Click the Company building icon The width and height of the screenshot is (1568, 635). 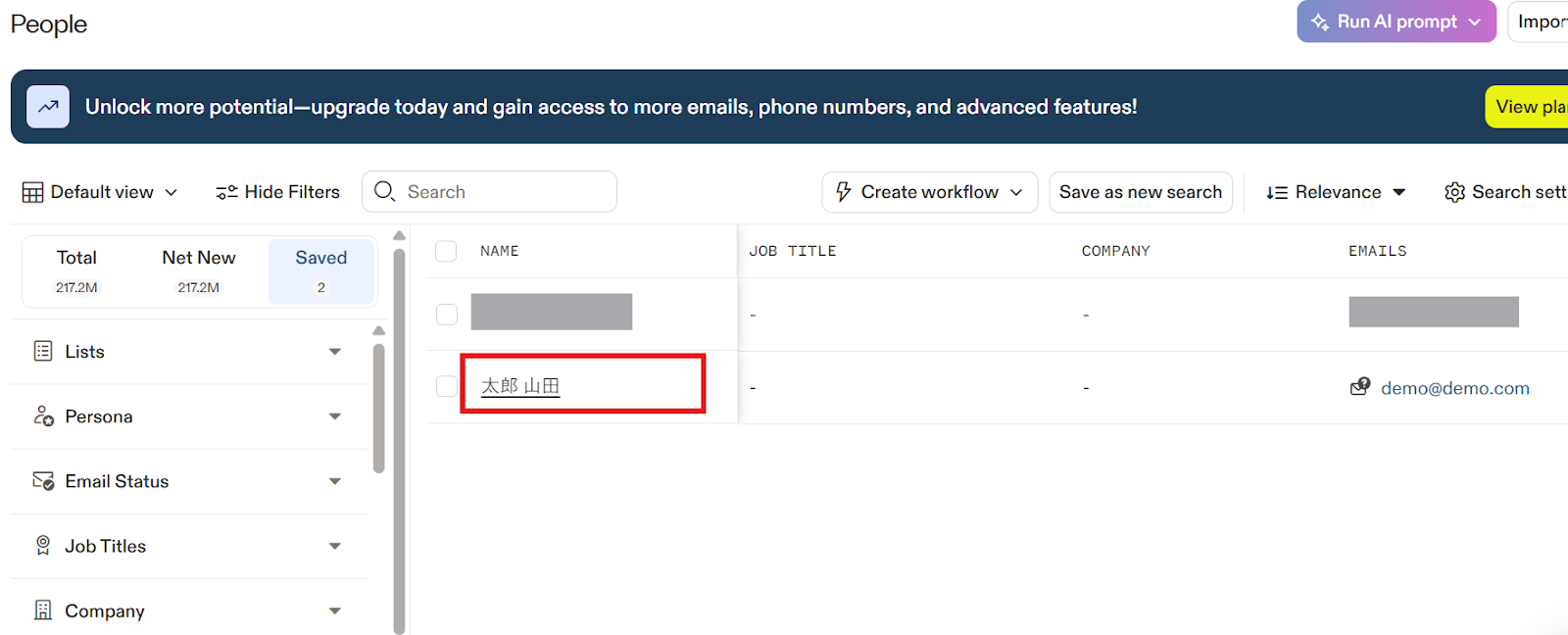click(x=43, y=610)
